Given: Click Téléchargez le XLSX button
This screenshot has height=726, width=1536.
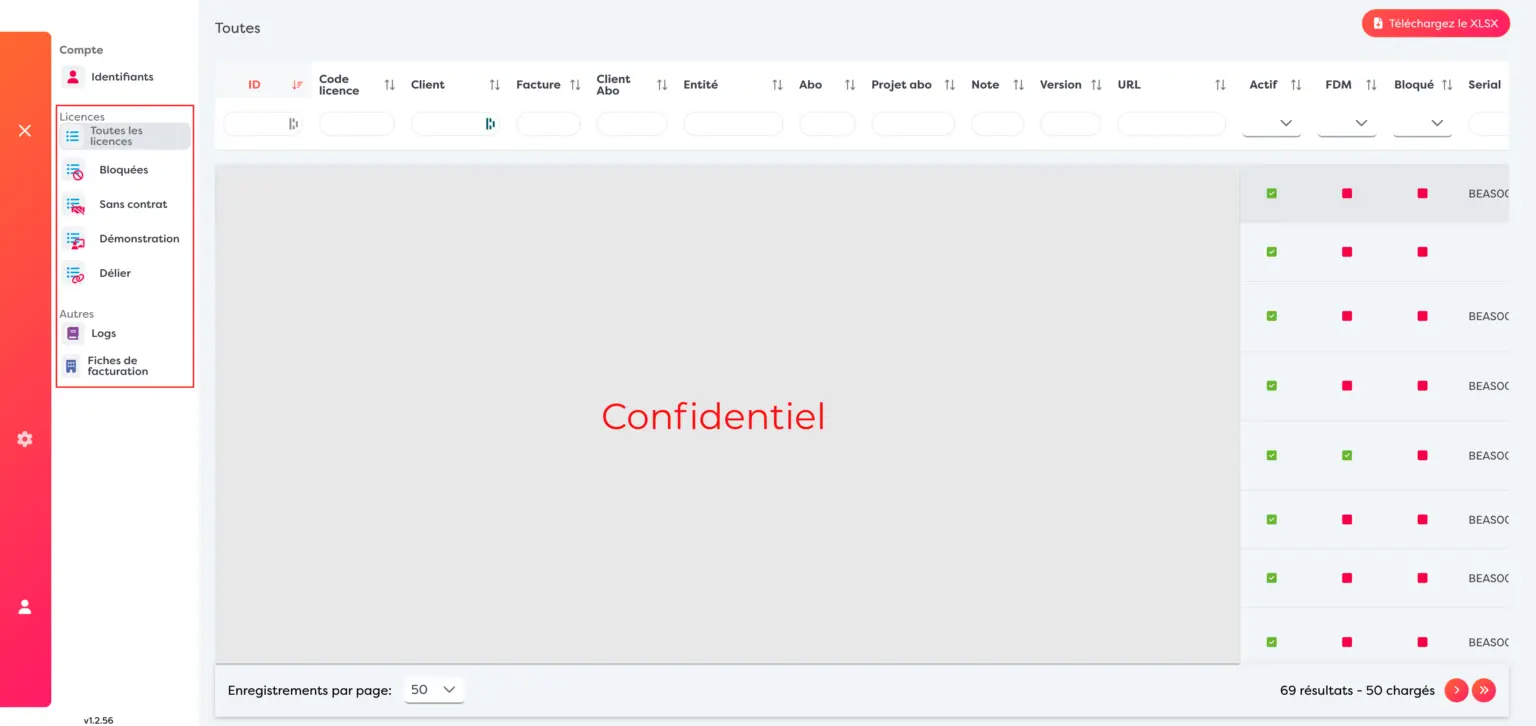Looking at the screenshot, I should [1435, 23].
